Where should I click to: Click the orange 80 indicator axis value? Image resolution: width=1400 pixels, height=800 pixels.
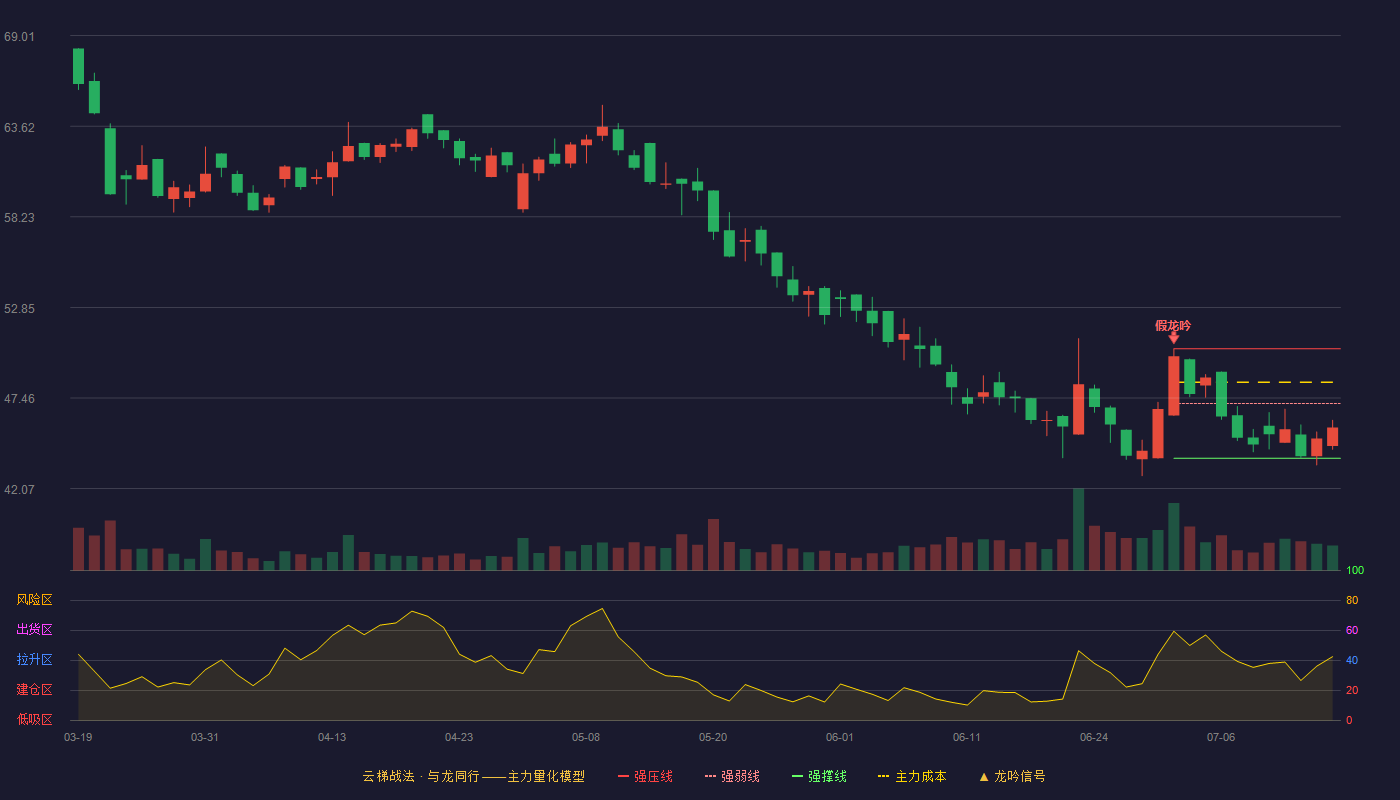tap(1352, 600)
